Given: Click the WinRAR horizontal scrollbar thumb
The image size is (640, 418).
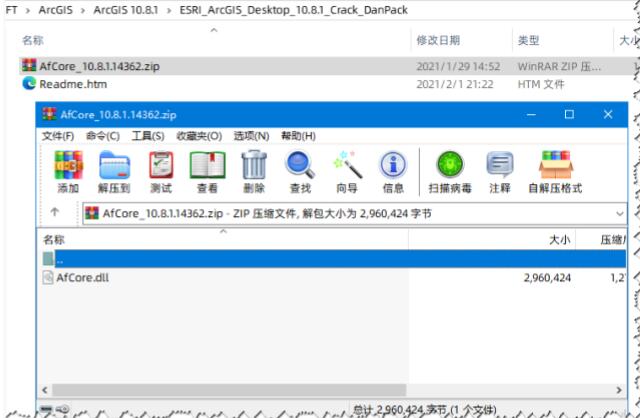Looking at the screenshot, I should 229,390.
